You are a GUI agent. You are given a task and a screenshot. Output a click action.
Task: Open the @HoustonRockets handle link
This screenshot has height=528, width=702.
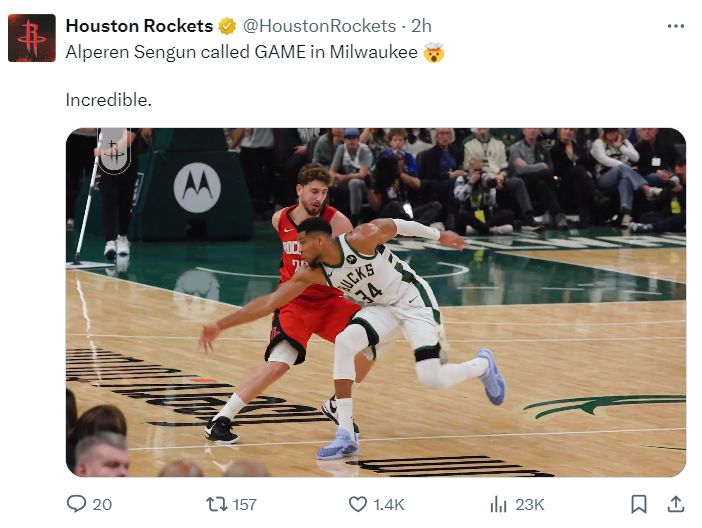[320, 26]
